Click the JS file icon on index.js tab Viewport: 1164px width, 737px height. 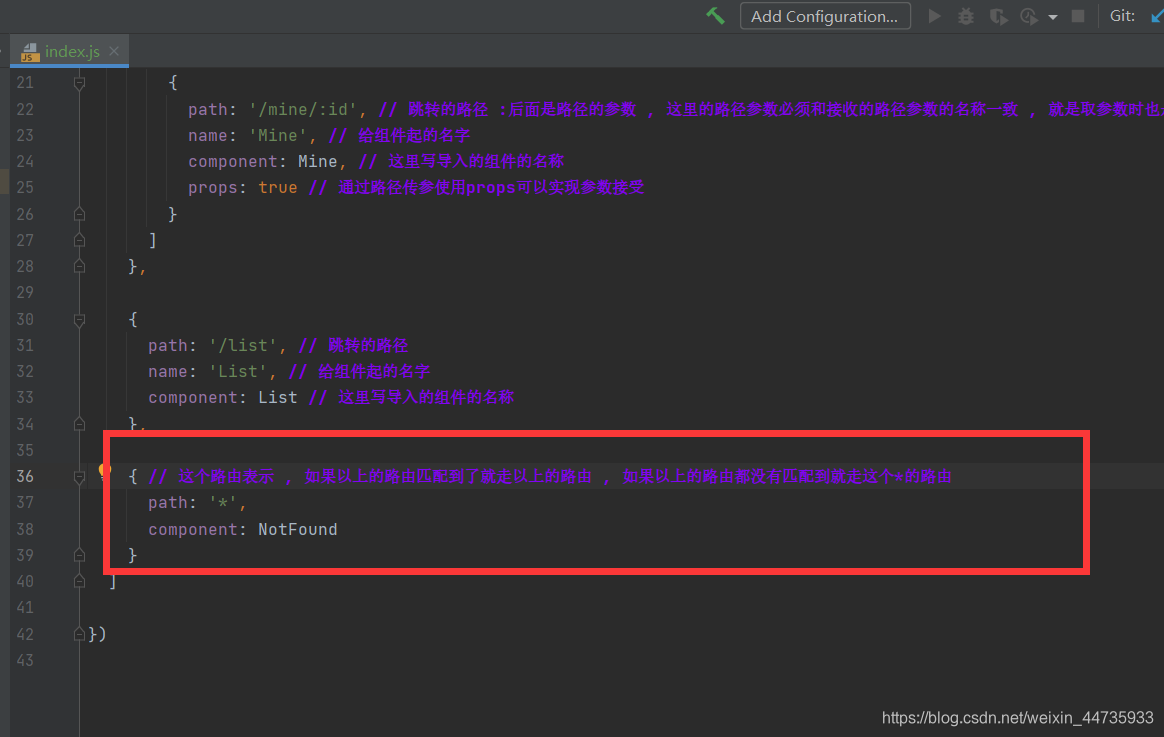point(30,52)
